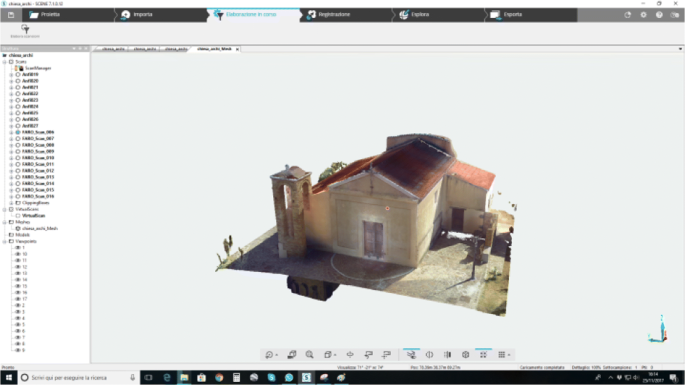685x385 pixels.
Task: Select the Models folder
Action: [x=22, y=235]
